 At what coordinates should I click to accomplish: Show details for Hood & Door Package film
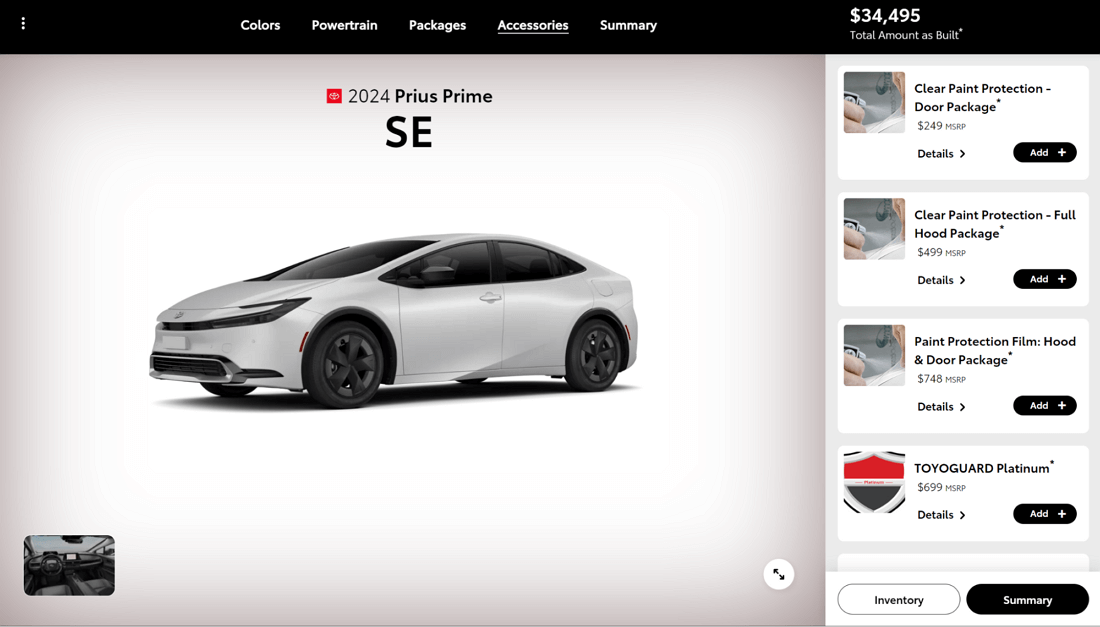tap(941, 407)
